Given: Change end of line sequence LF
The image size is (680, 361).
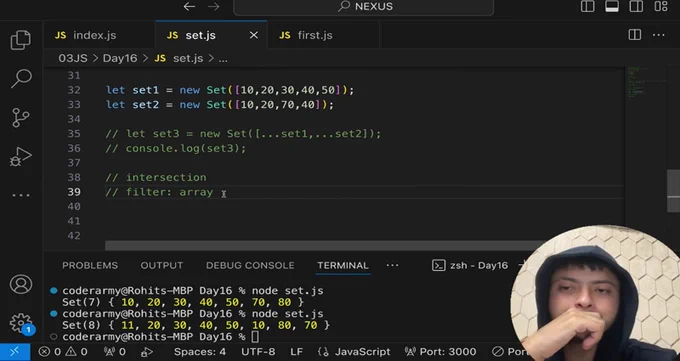Looking at the screenshot, I should click(x=297, y=351).
